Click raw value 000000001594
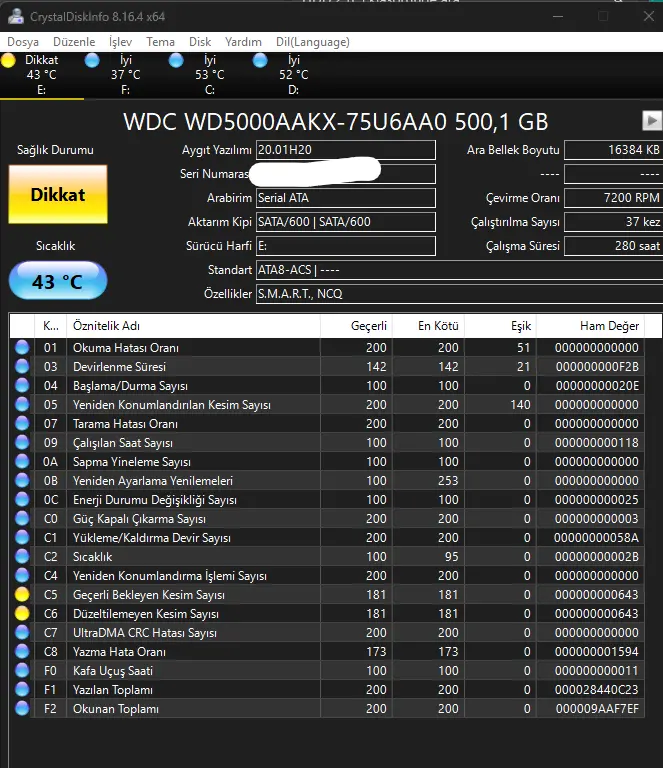 pos(596,651)
